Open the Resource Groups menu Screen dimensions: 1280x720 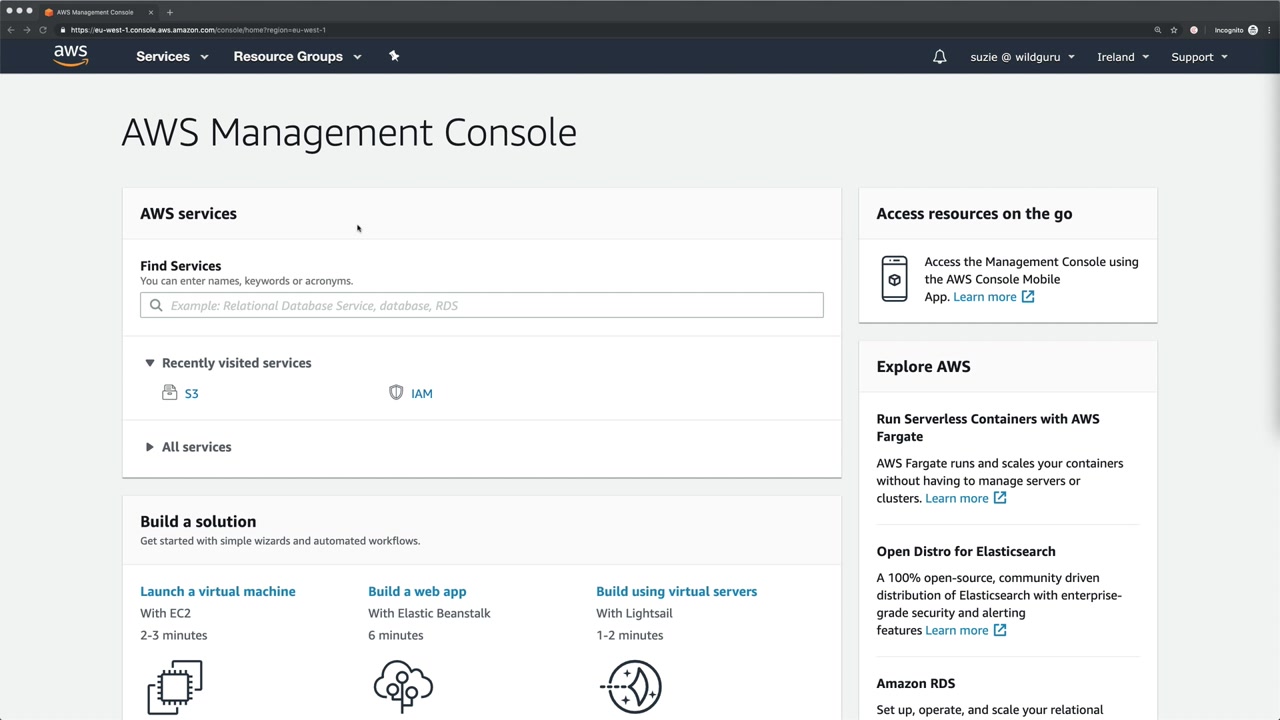[297, 57]
